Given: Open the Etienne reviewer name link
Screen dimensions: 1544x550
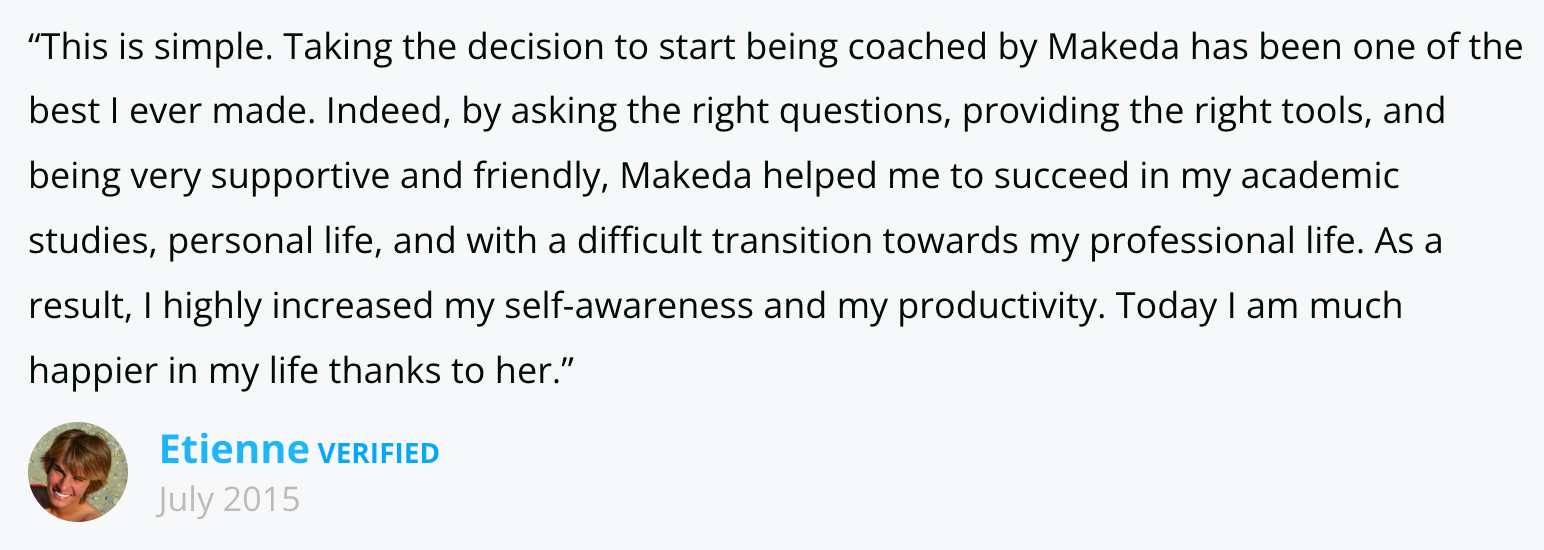Looking at the screenshot, I should pyautogui.click(x=234, y=450).
